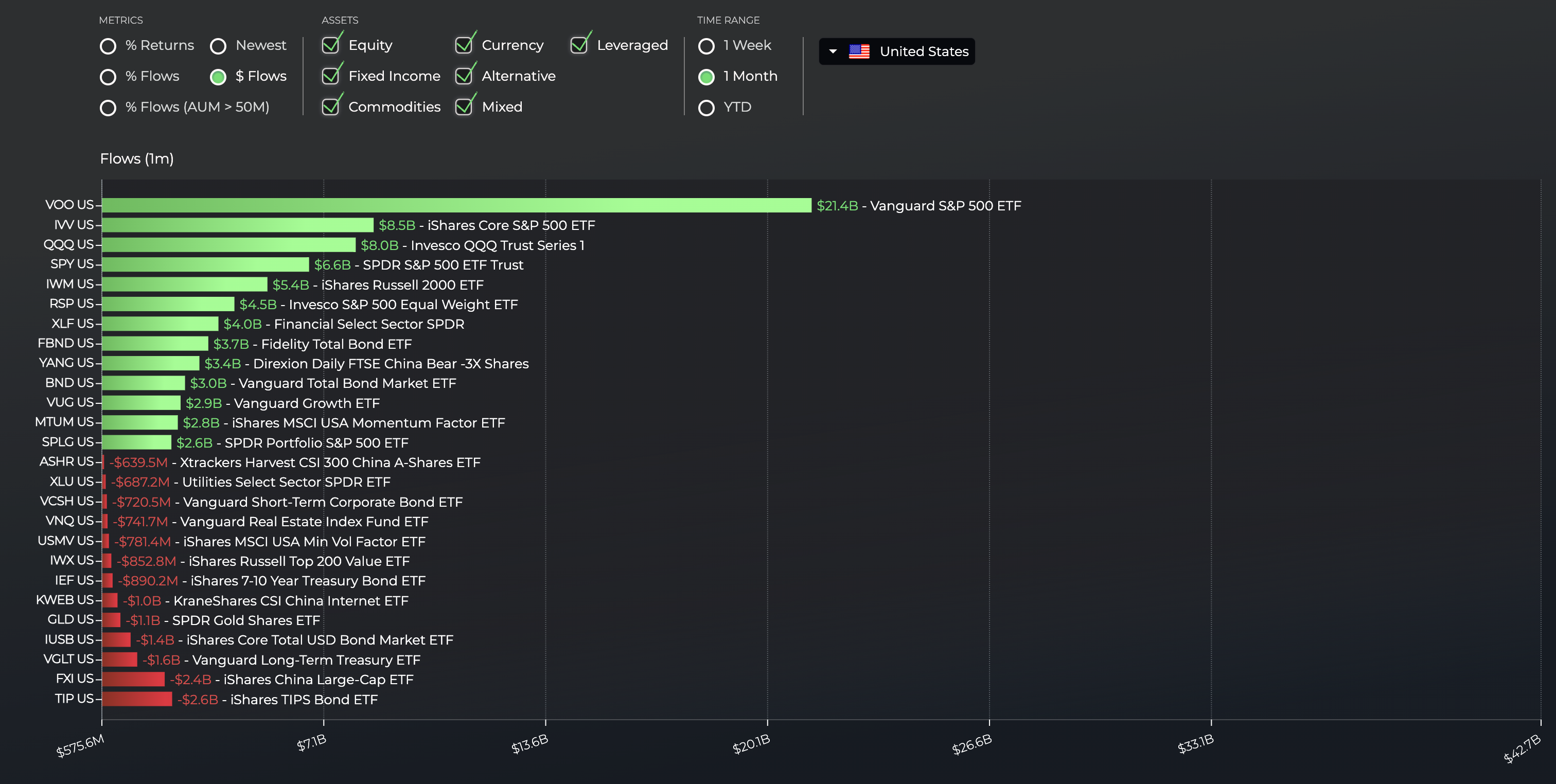Click the Financial Select Sector SPDR label
The height and width of the screenshot is (784, 1556).
tap(369, 324)
